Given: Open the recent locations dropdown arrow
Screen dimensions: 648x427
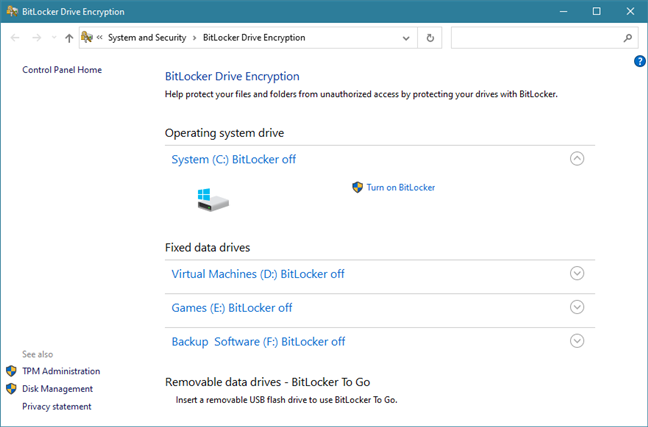Looking at the screenshot, I should point(54,38).
